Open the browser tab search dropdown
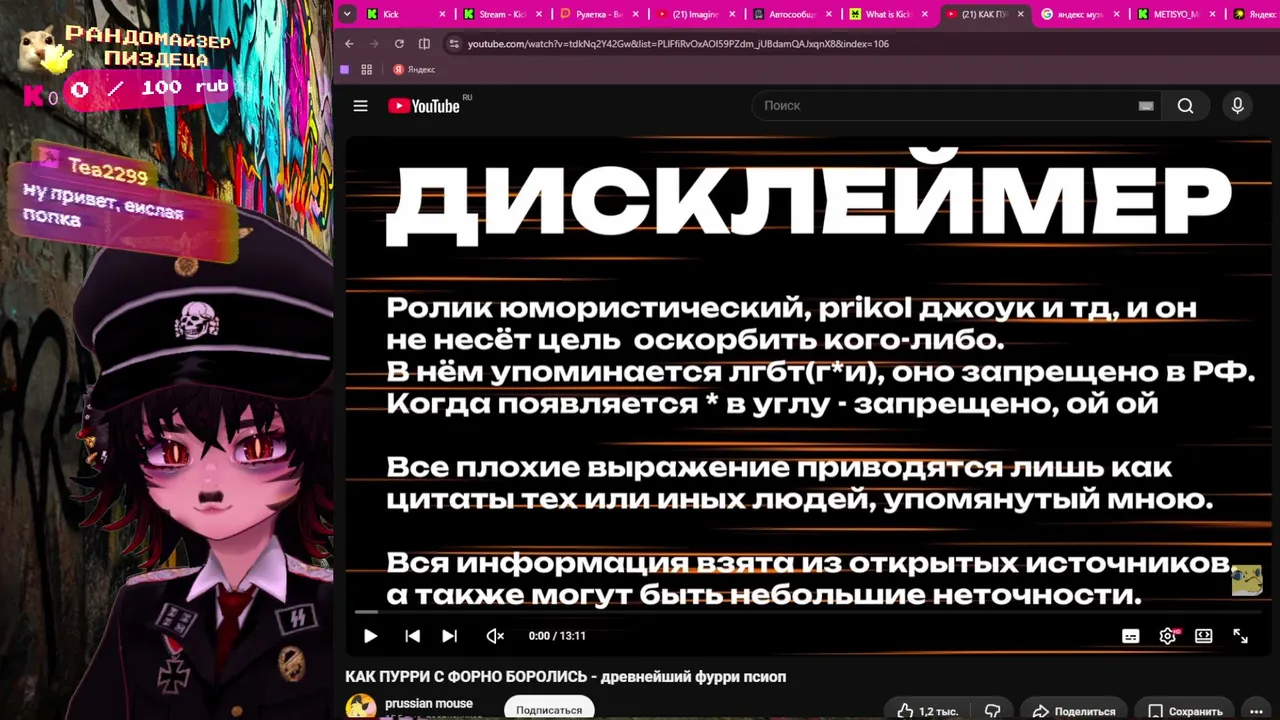The height and width of the screenshot is (720, 1280). [347, 14]
